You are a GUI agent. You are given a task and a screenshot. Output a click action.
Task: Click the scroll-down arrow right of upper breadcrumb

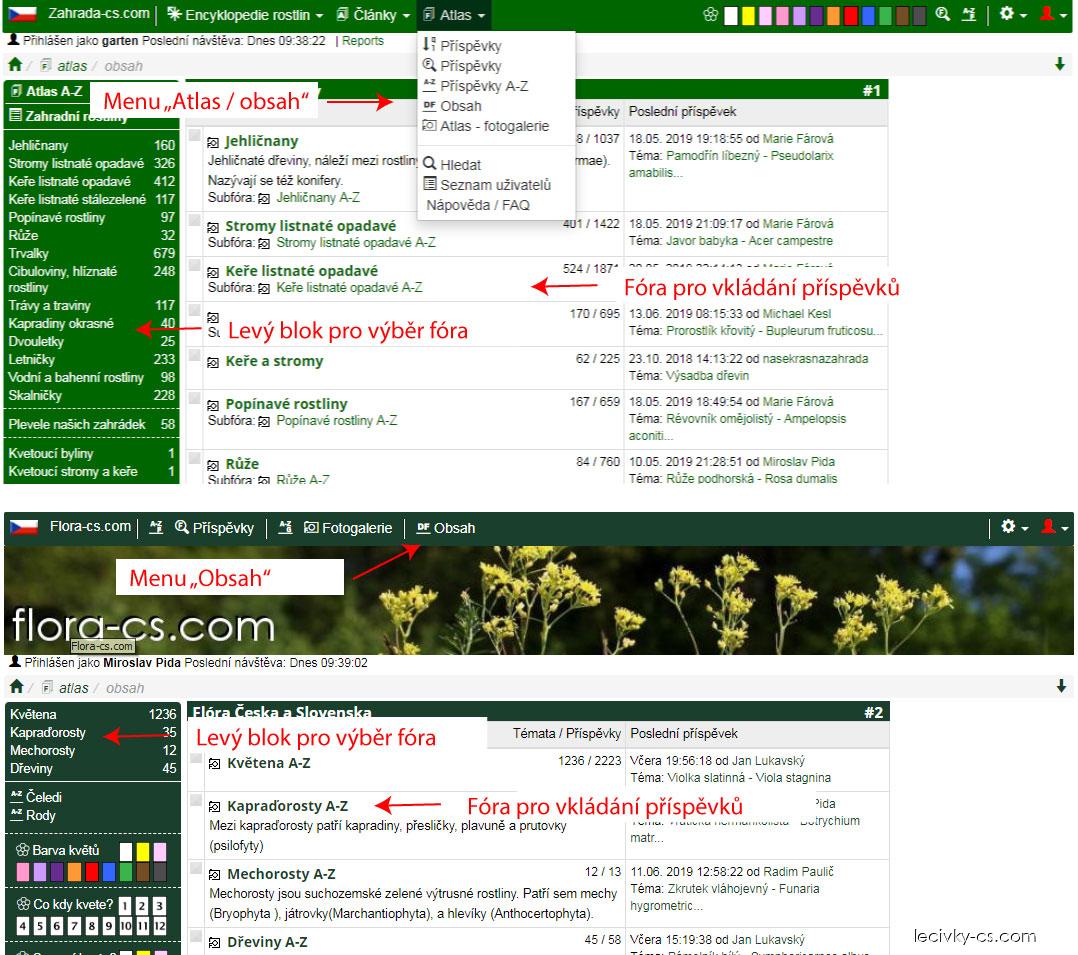coord(1060,65)
